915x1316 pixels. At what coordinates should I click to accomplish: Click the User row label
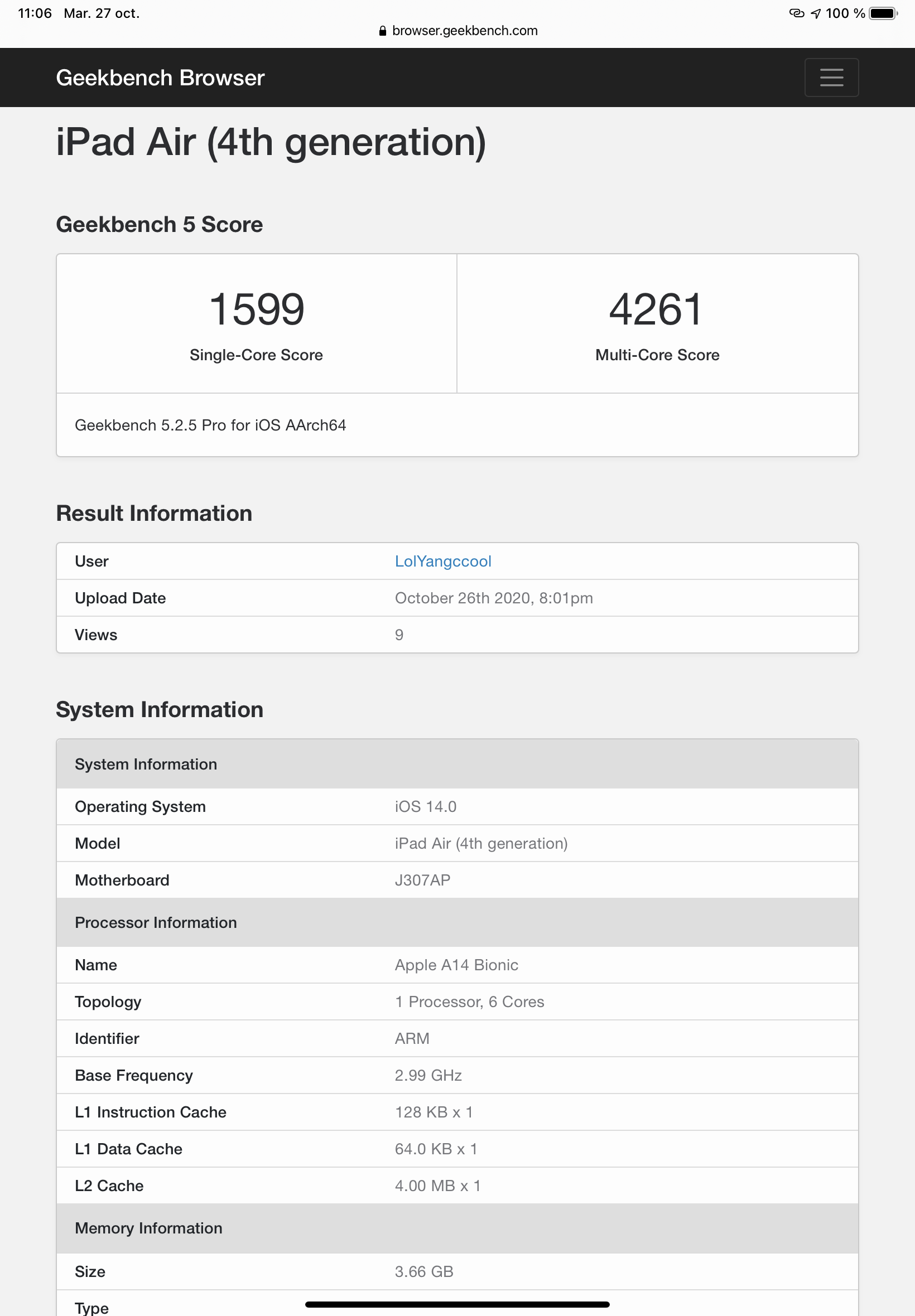[x=92, y=562]
